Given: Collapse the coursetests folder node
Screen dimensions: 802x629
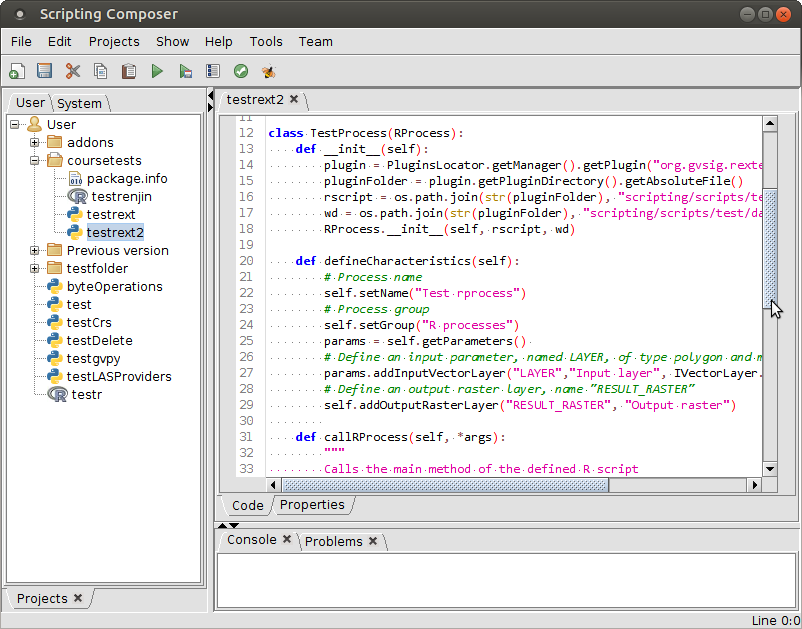Looking at the screenshot, I should point(34,161).
